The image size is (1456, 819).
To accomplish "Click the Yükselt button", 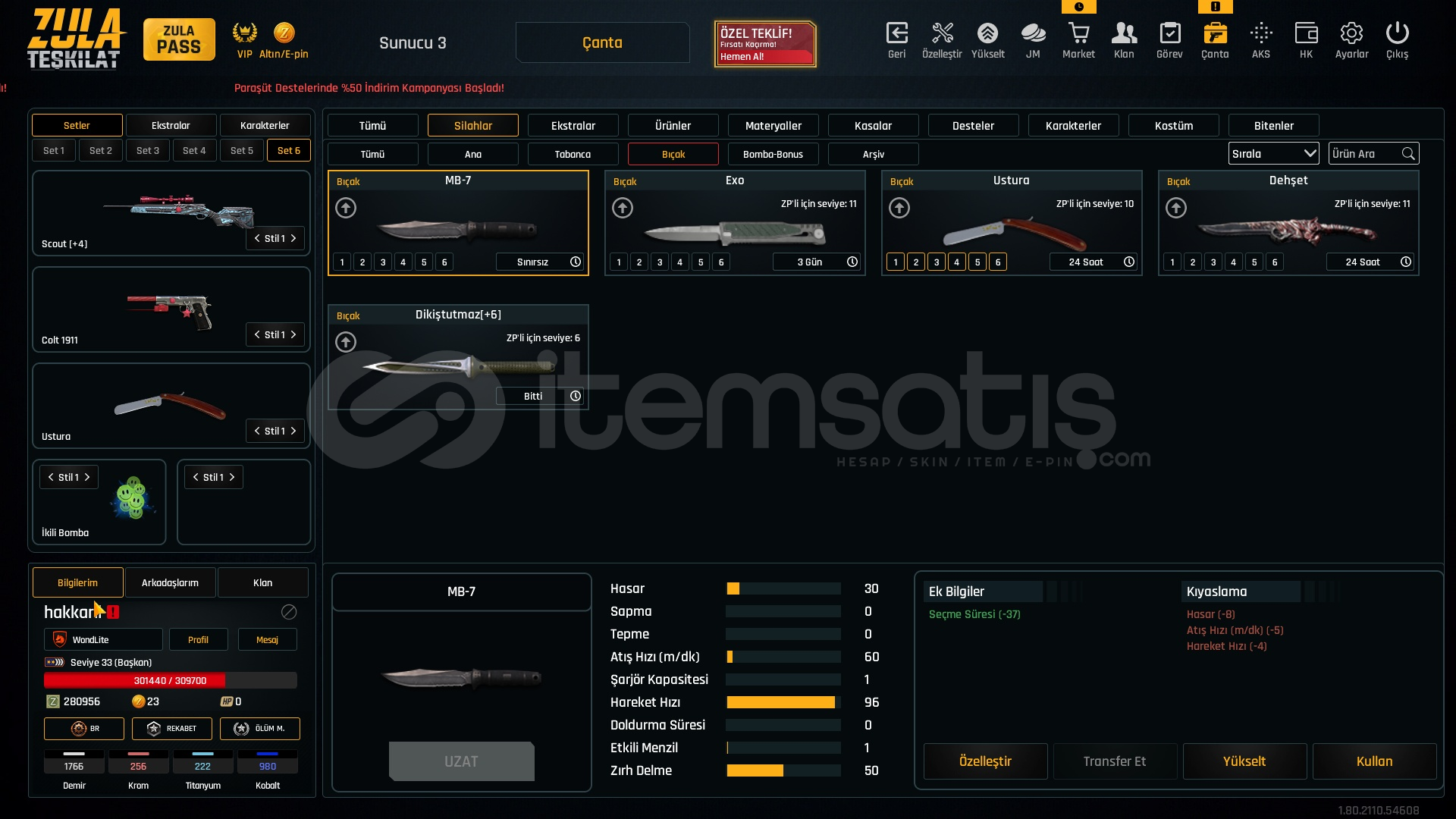I will [1244, 761].
